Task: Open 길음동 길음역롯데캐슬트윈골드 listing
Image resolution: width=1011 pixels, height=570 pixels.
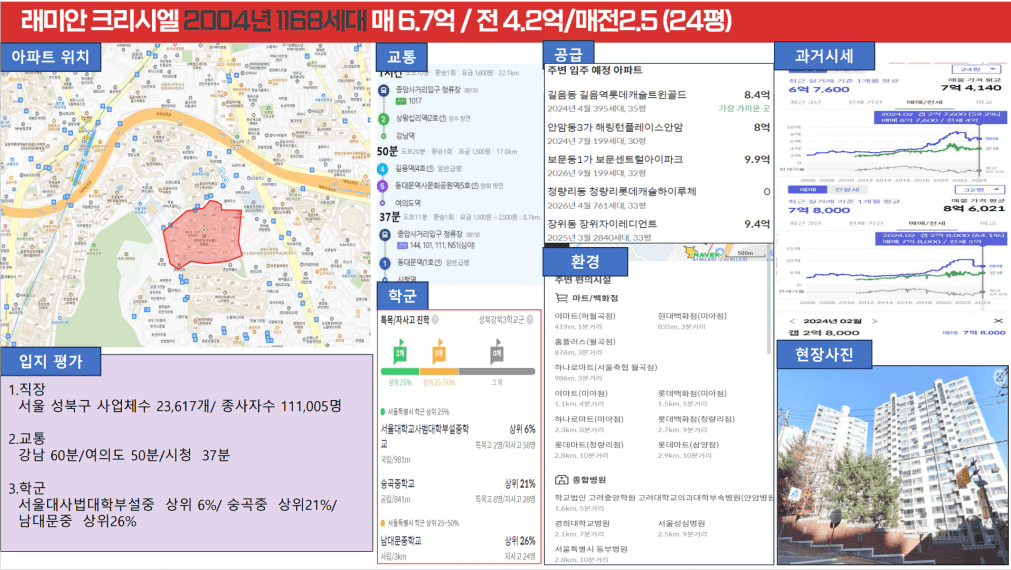Action: pos(658,101)
